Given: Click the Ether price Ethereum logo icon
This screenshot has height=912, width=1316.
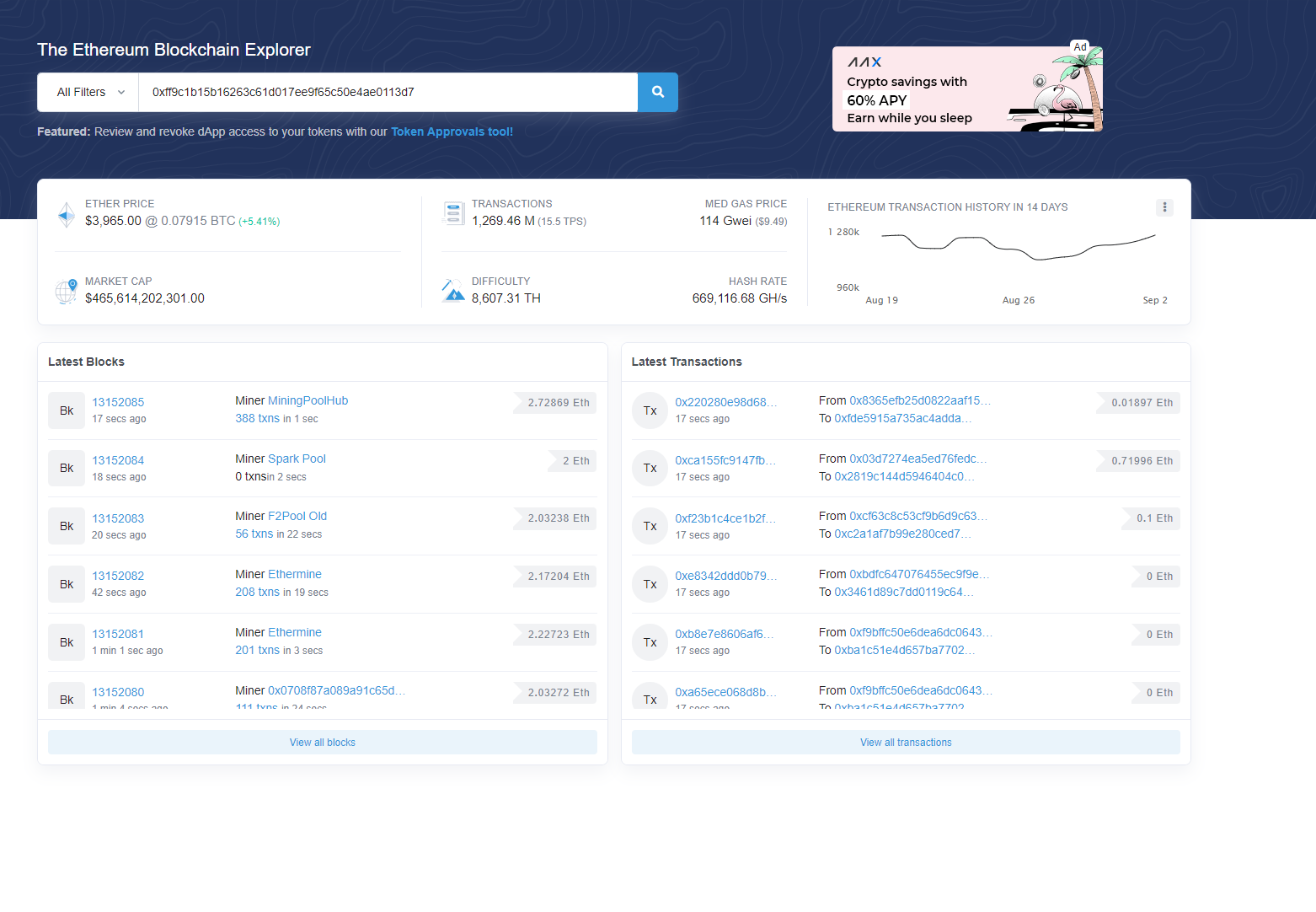Looking at the screenshot, I should (x=67, y=214).
